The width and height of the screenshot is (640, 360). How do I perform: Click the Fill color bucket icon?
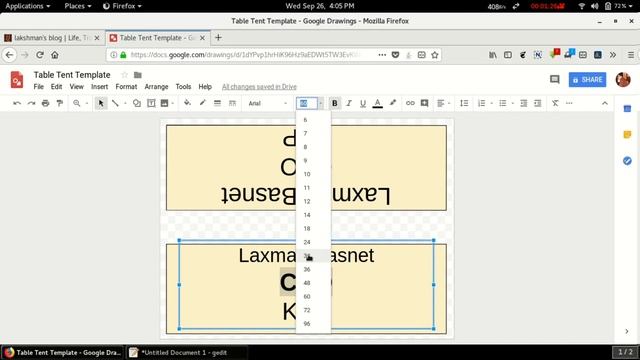pyautogui.click(x=187, y=103)
